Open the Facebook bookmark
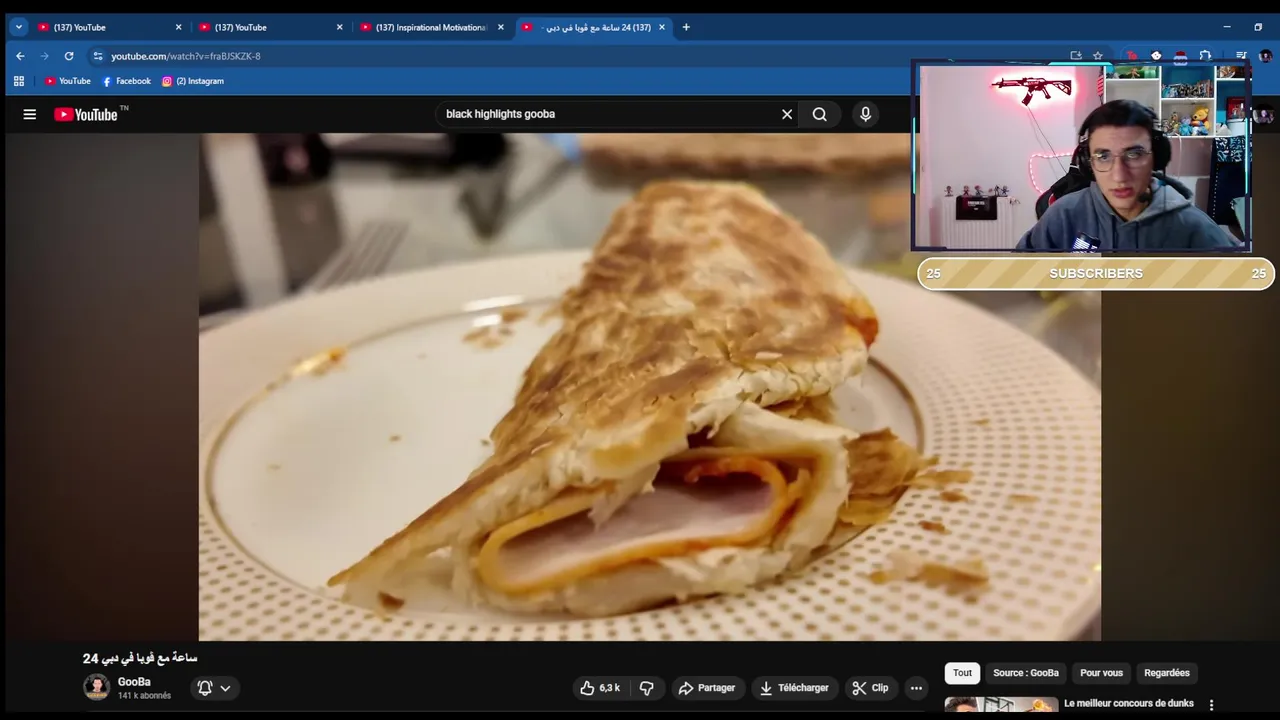The image size is (1280, 720). click(x=126, y=81)
